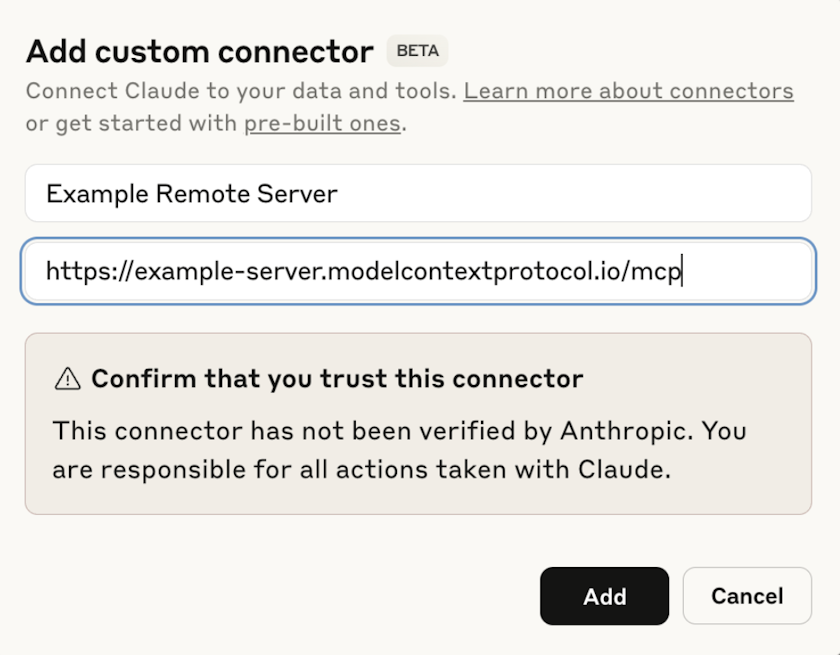Open the "Learn more about connectors" link
This screenshot has height=655, width=840.
pyautogui.click(x=627, y=90)
